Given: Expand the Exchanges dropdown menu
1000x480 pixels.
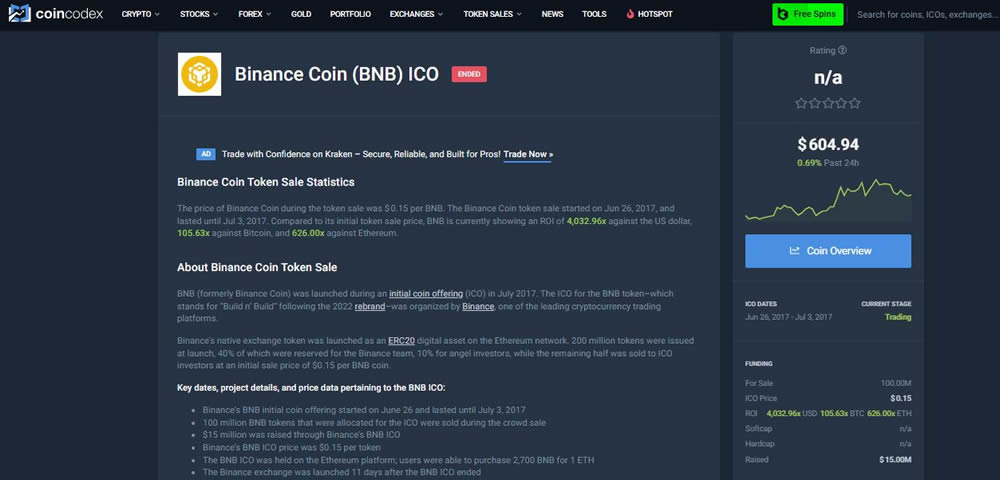Looking at the screenshot, I should click(x=418, y=15).
